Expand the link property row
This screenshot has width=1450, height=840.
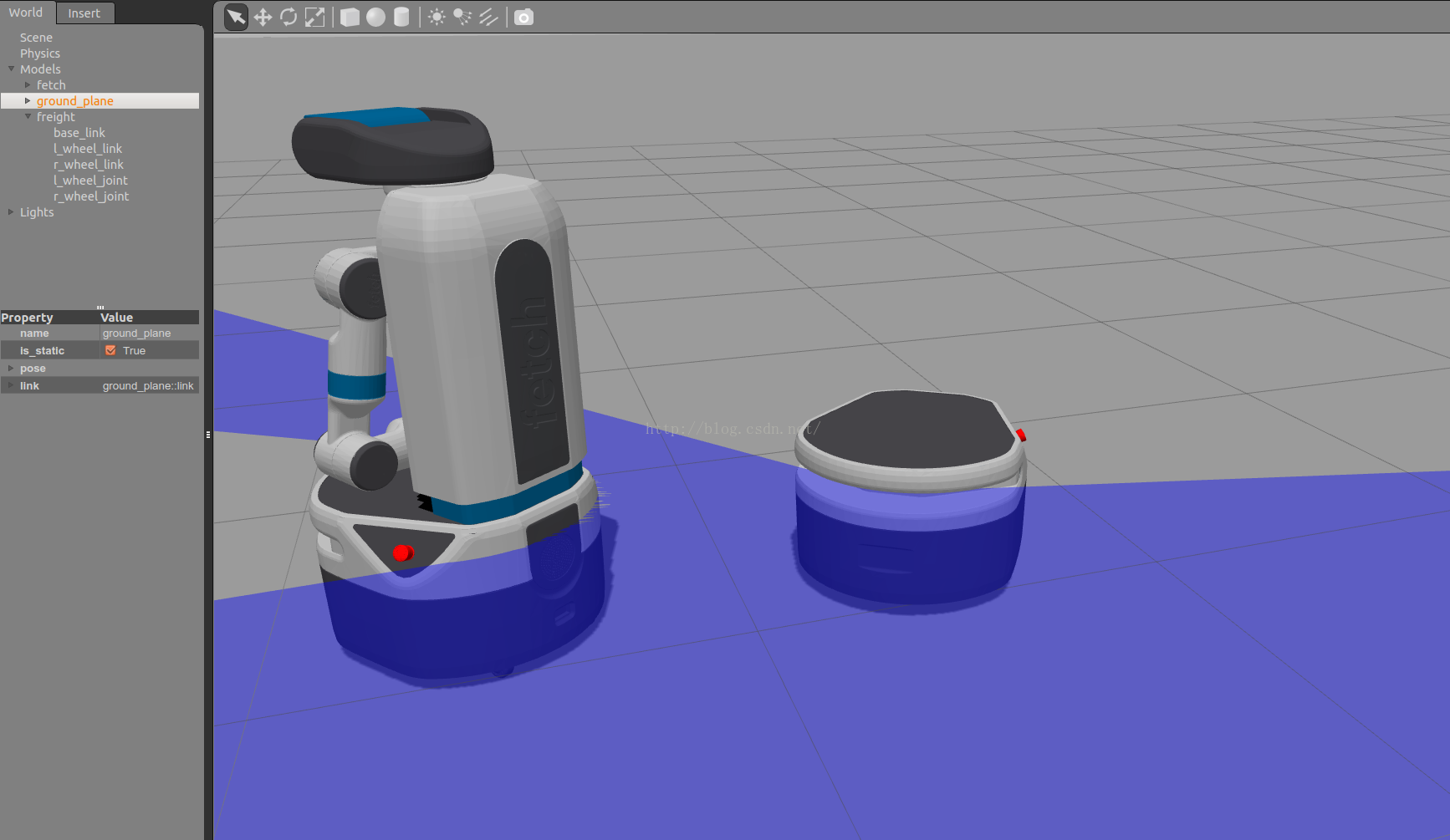[11, 385]
